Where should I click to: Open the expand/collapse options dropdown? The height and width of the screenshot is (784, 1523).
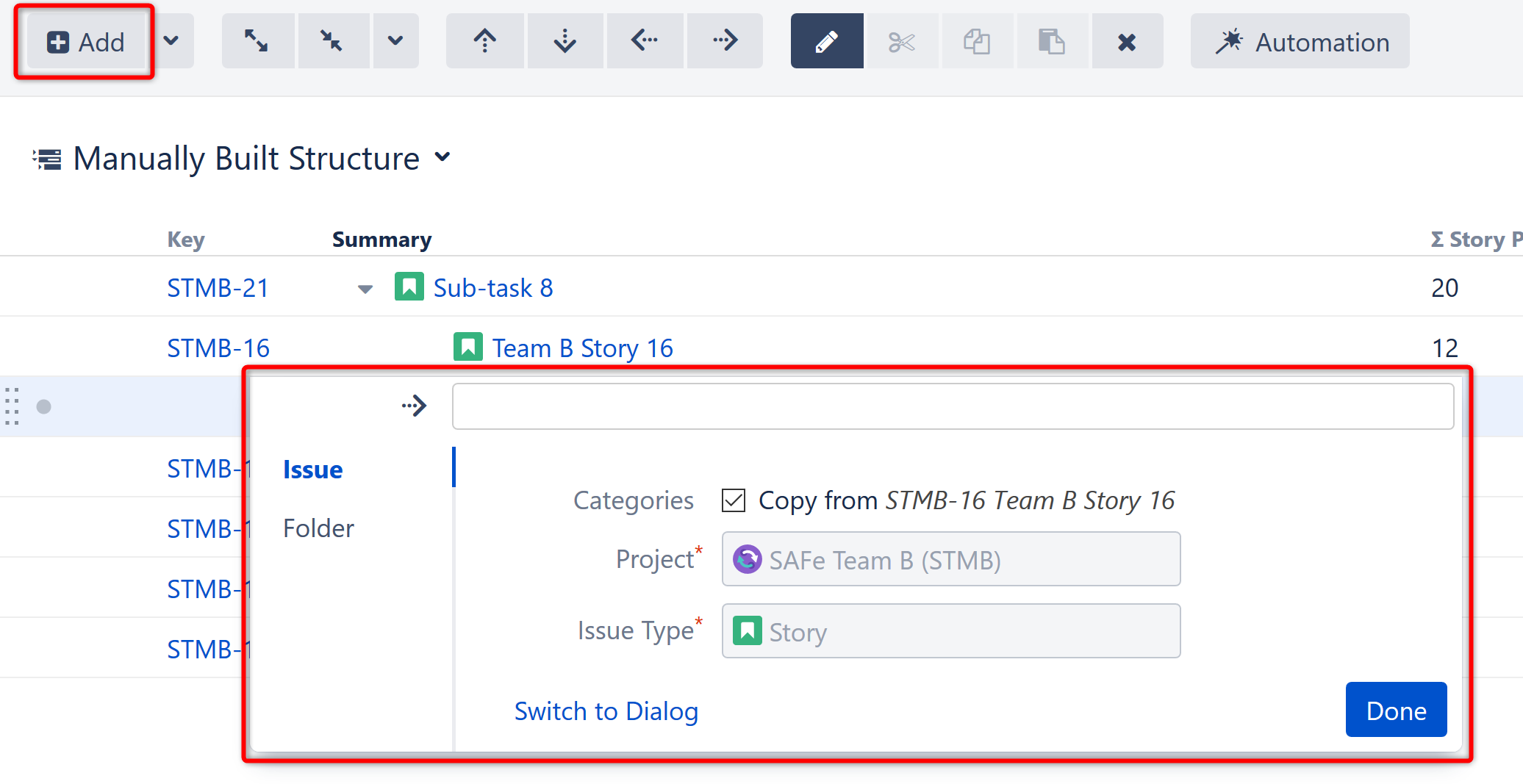(395, 41)
